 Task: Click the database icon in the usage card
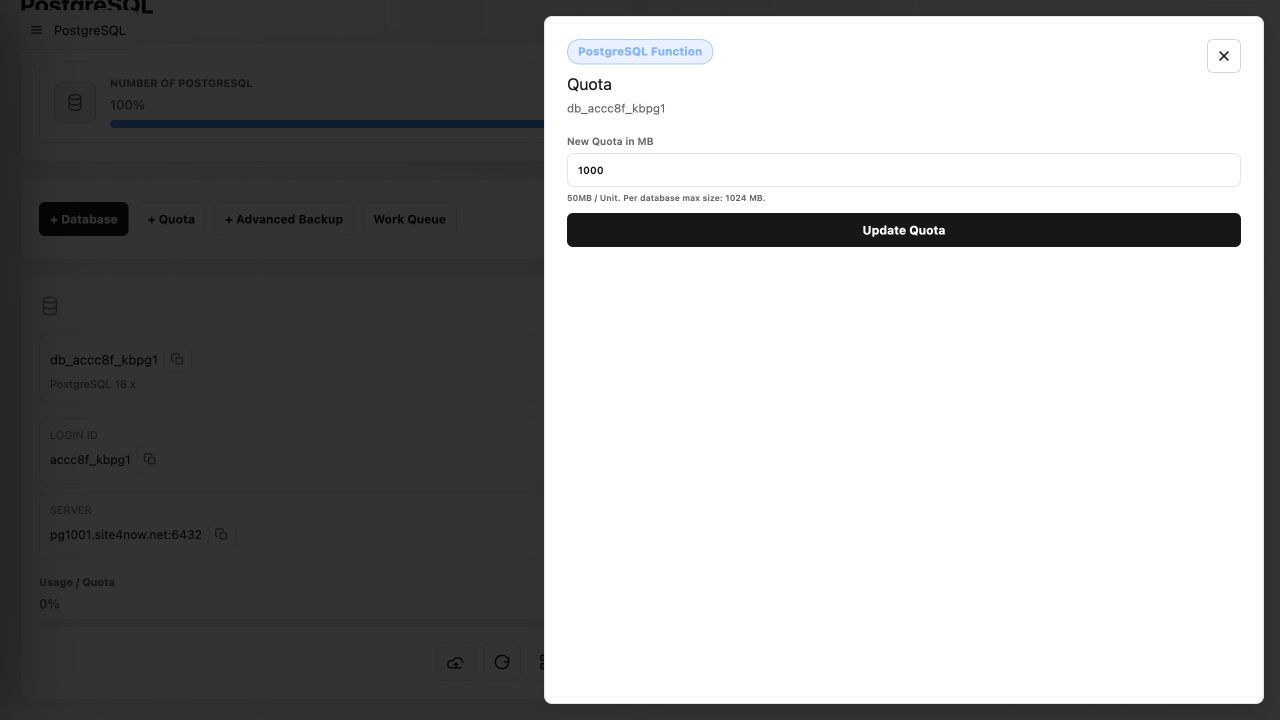tap(75, 103)
